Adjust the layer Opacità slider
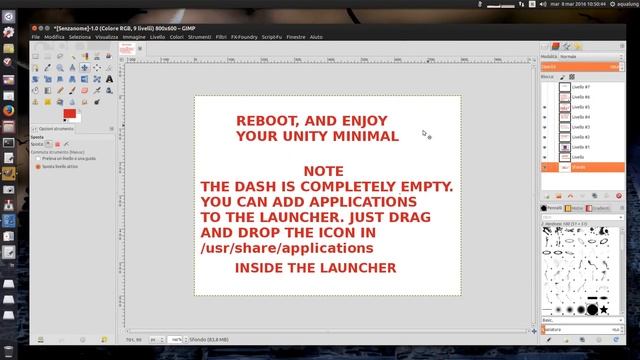Screen dimensions: 640x360 click(580, 67)
